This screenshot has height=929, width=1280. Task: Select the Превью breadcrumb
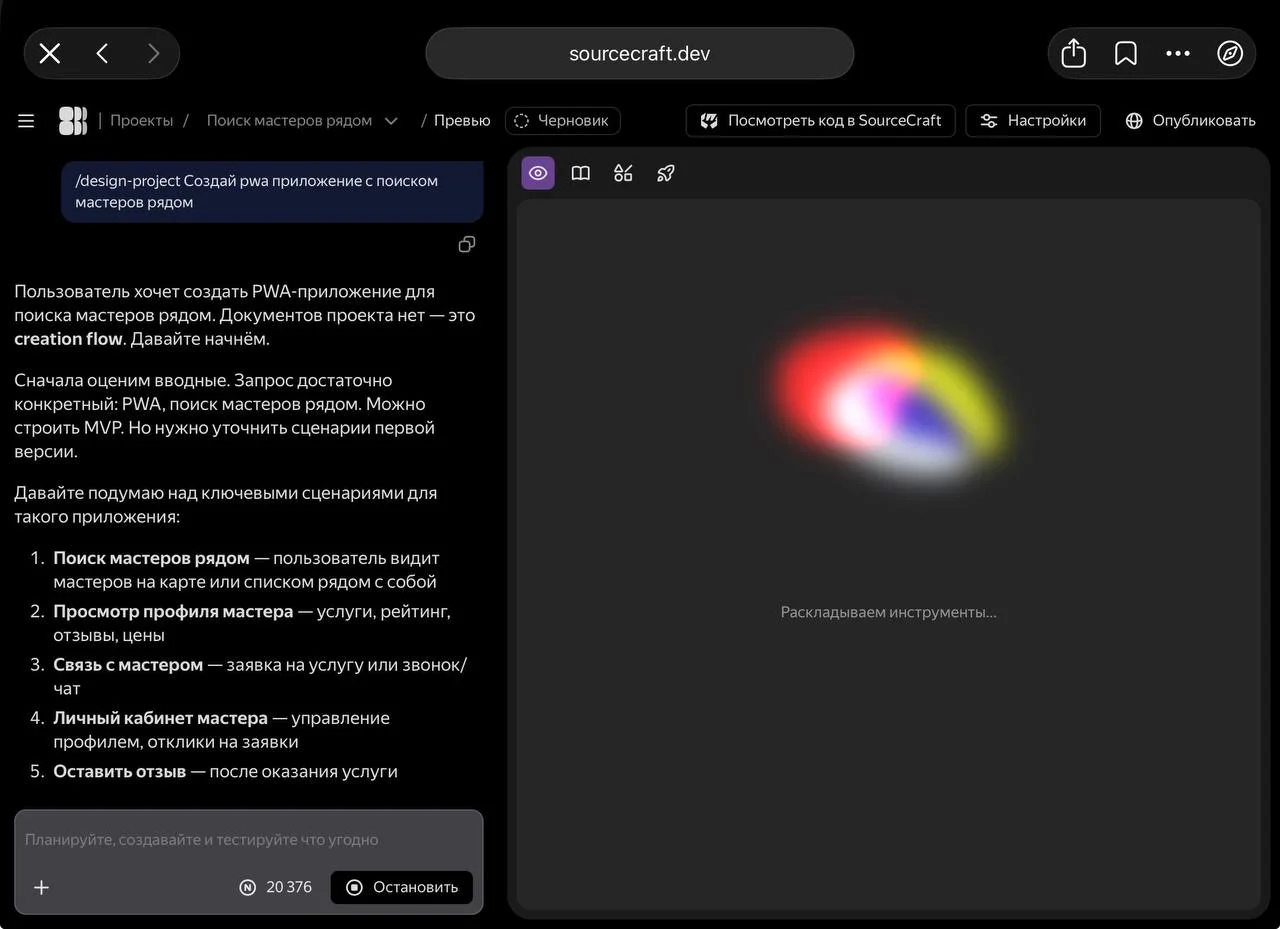pyautogui.click(x=462, y=121)
